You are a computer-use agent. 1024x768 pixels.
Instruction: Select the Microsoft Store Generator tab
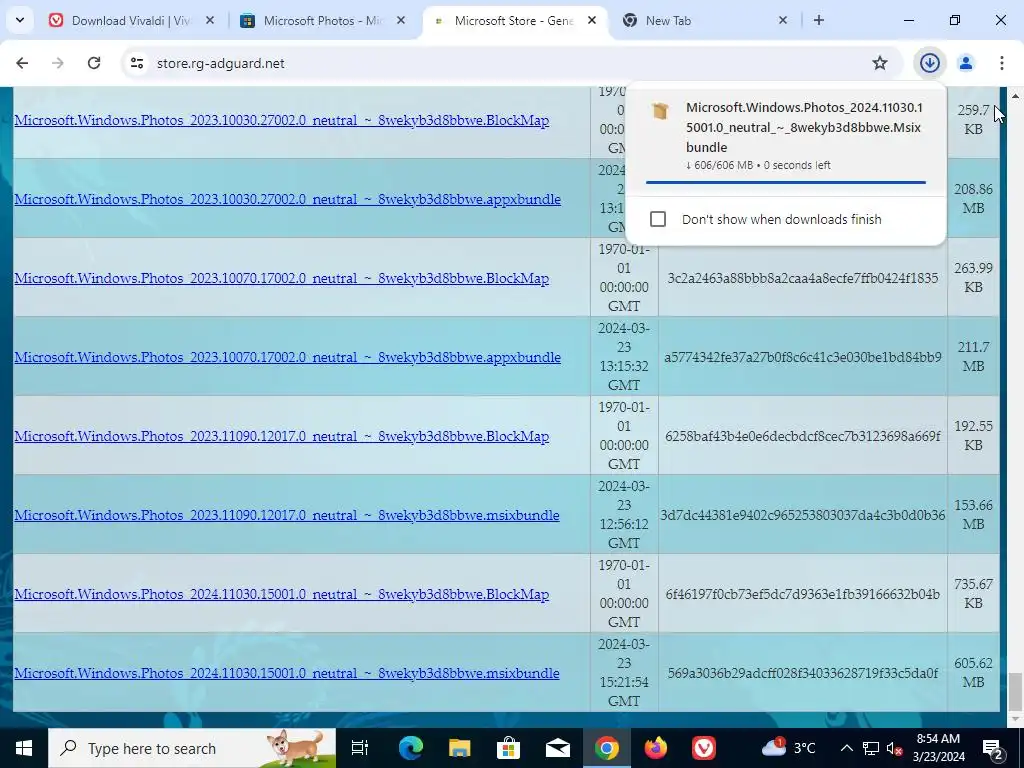[515, 20]
